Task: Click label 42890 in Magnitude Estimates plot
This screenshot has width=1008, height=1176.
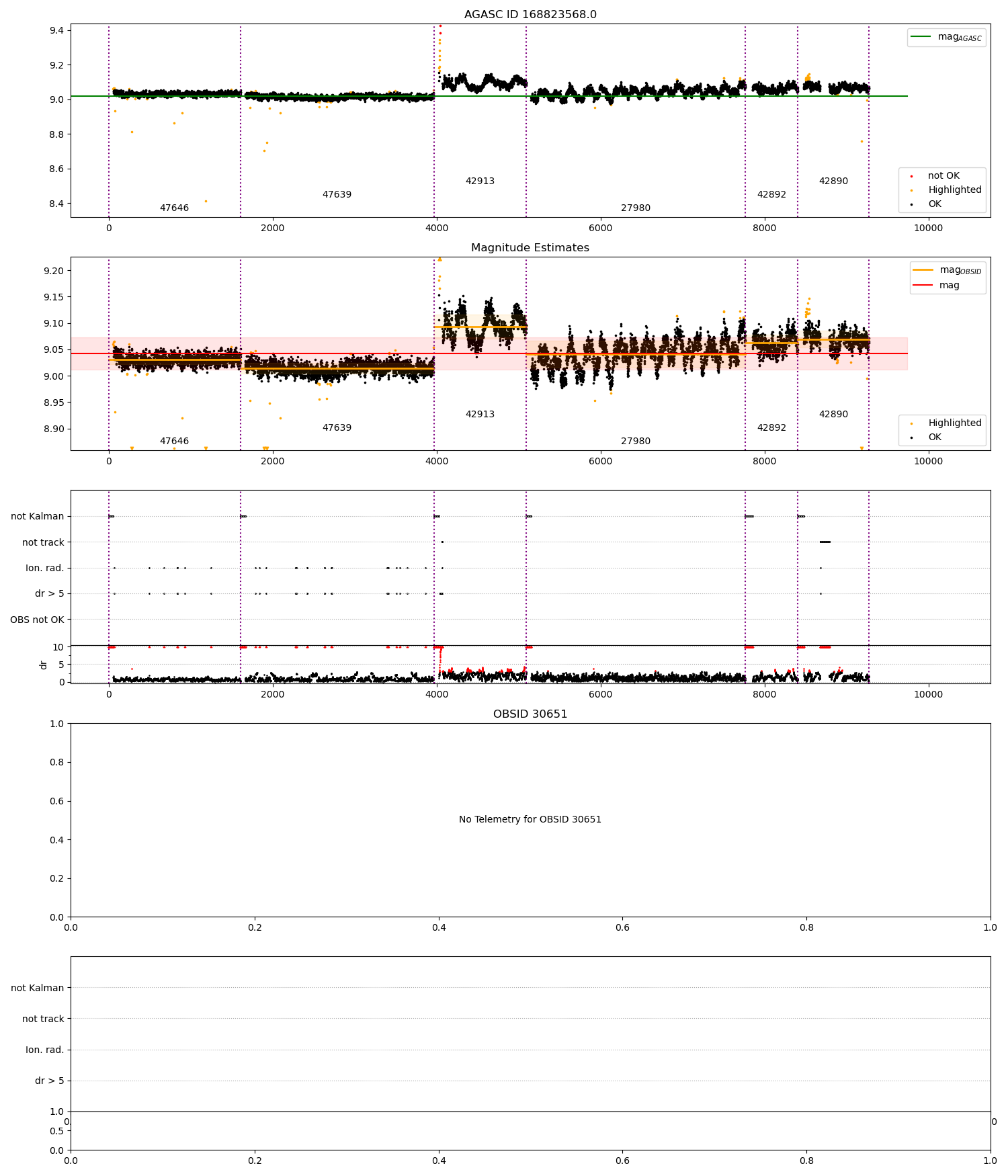Action: coord(833,415)
